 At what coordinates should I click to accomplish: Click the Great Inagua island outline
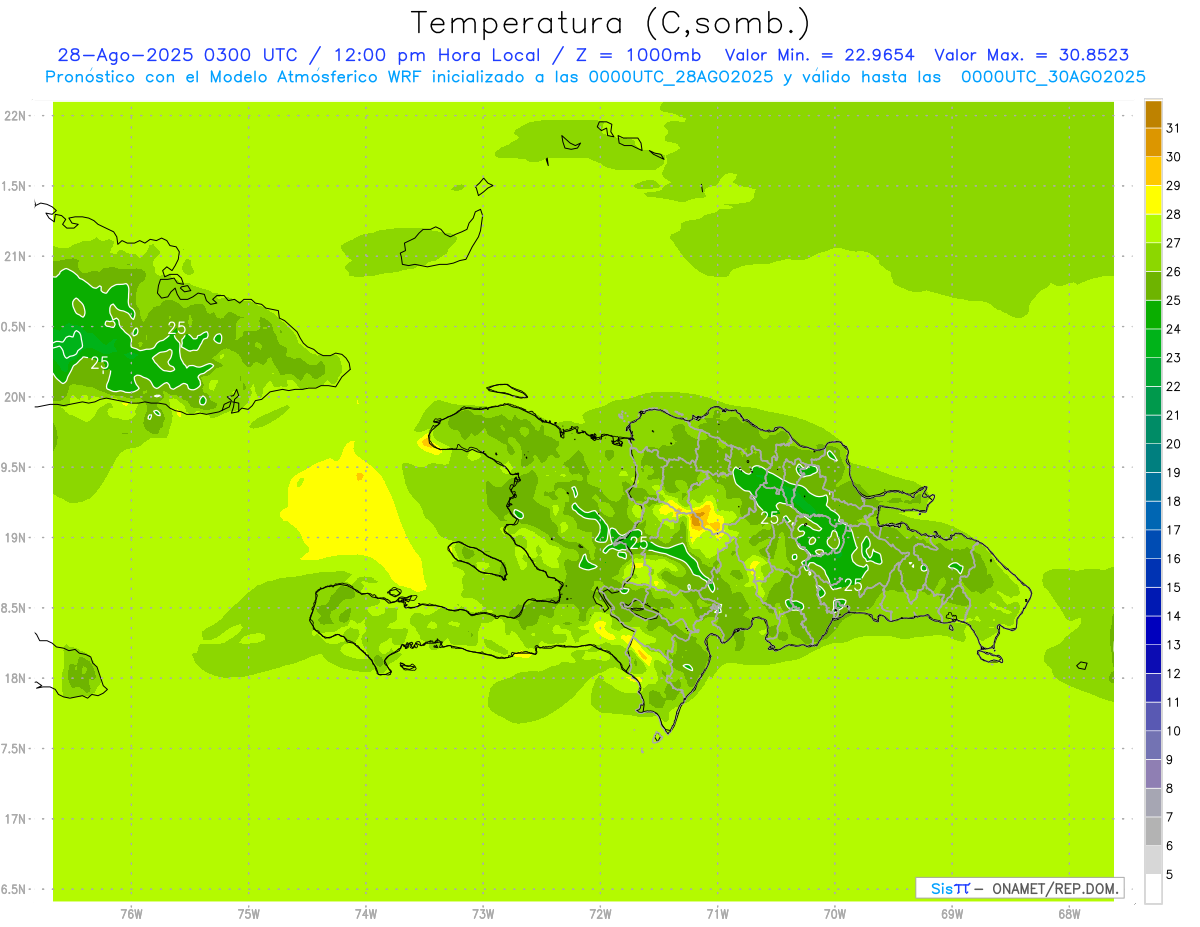pyautogui.click(x=441, y=238)
